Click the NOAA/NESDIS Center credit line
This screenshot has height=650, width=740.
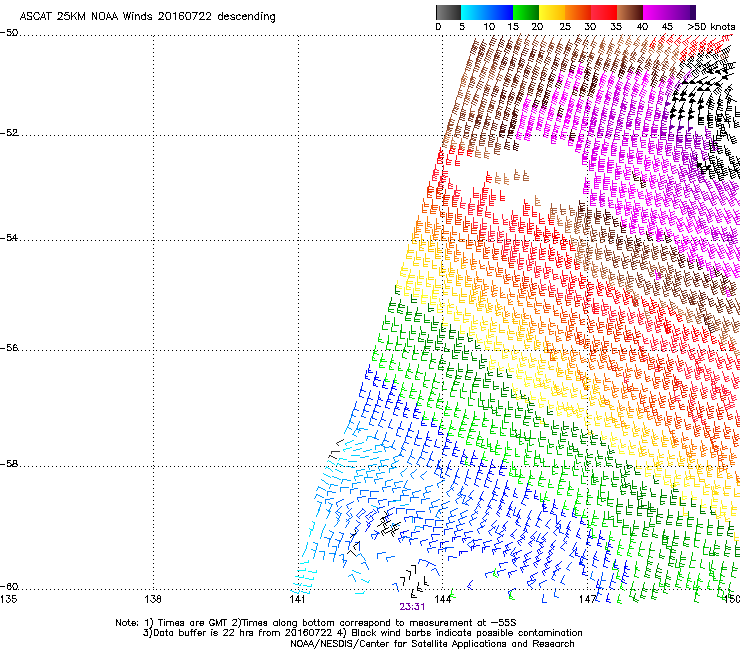(x=432, y=644)
